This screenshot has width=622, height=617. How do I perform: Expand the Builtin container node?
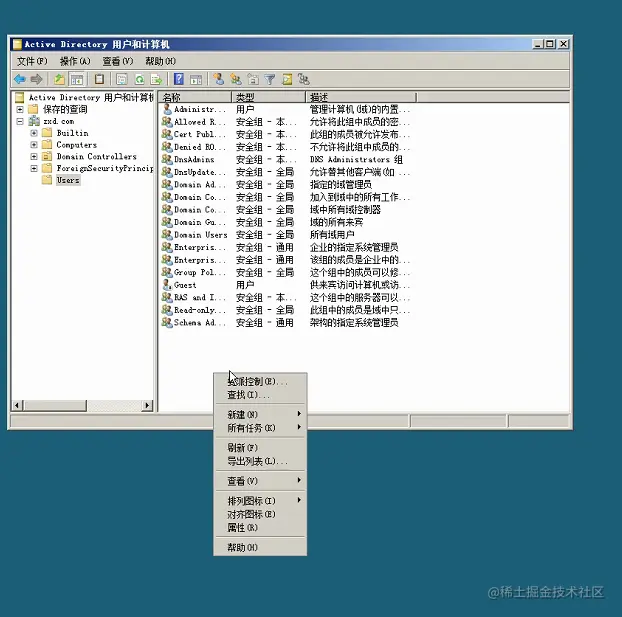point(34,133)
